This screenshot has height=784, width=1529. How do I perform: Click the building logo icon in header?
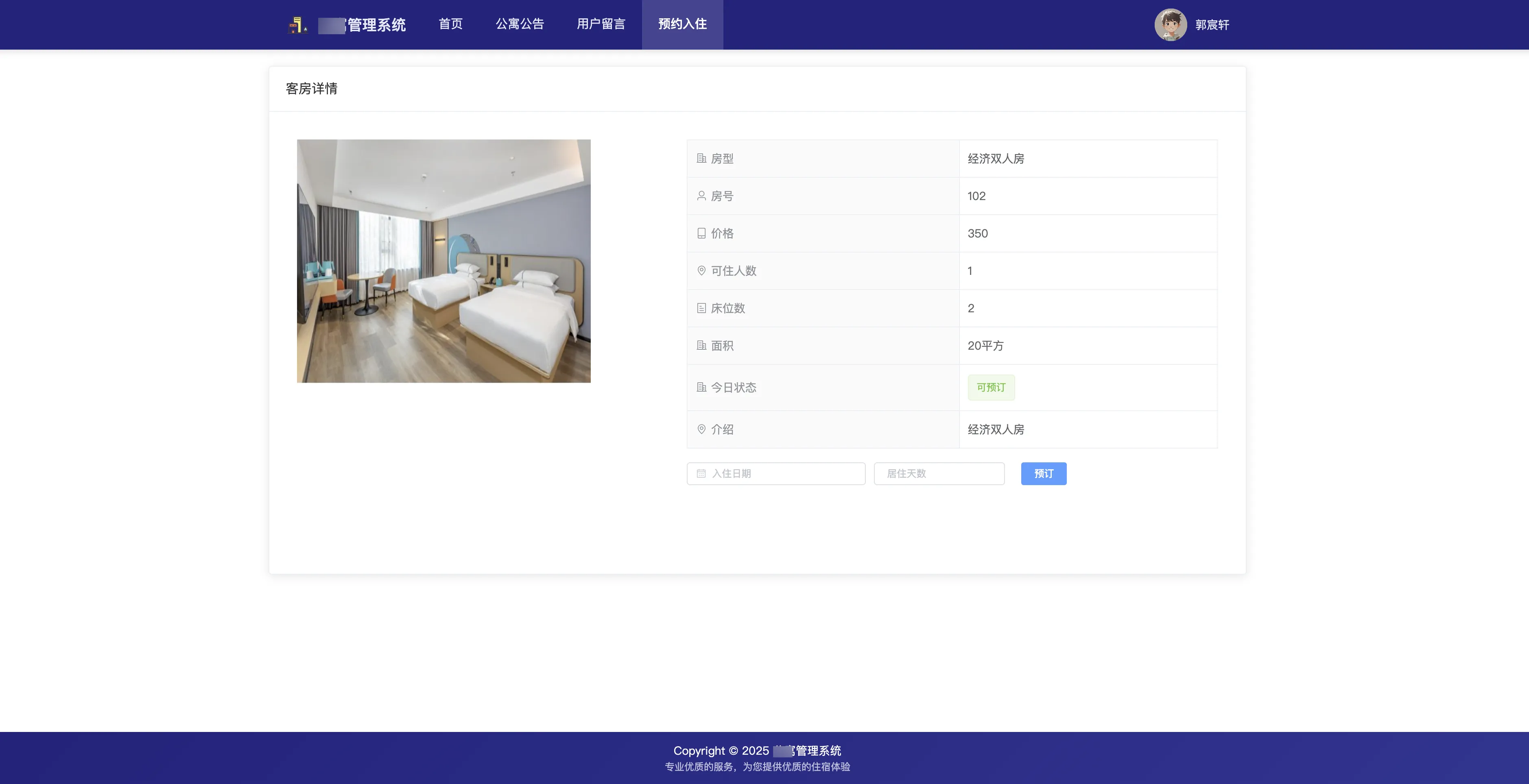tap(297, 25)
